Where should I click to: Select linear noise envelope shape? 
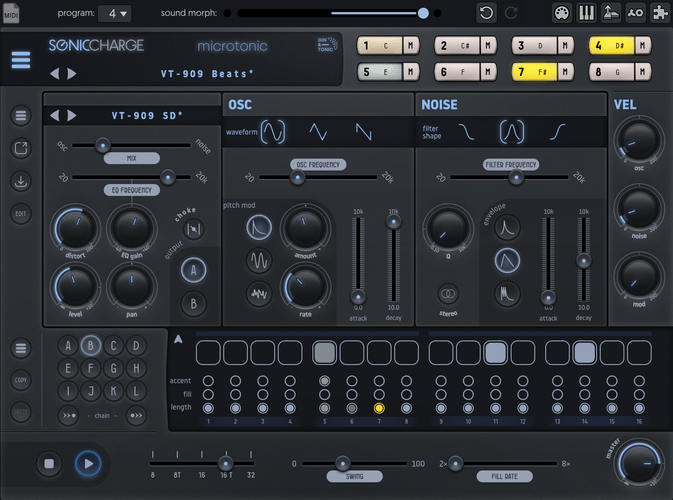[x=507, y=261]
